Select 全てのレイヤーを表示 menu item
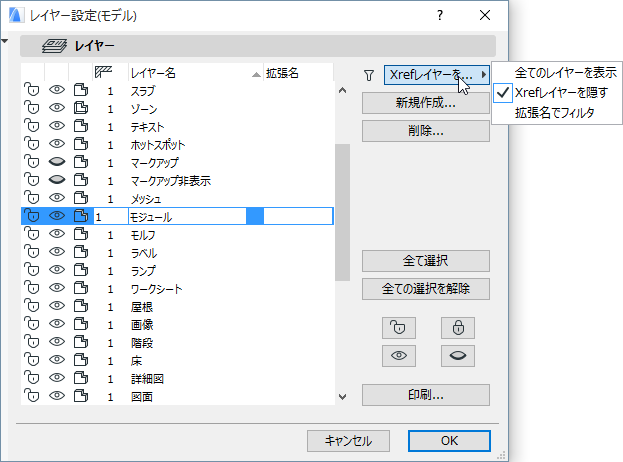Image resolution: width=623 pixels, height=462 pixels. (x=565, y=72)
